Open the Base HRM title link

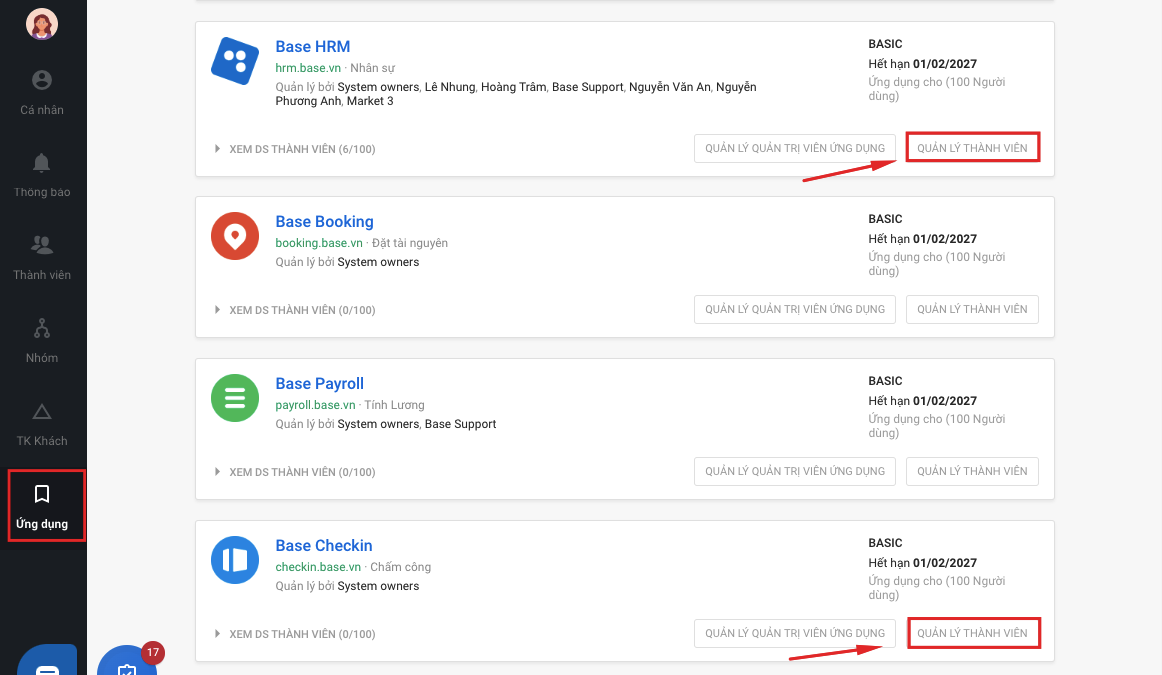pos(313,47)
